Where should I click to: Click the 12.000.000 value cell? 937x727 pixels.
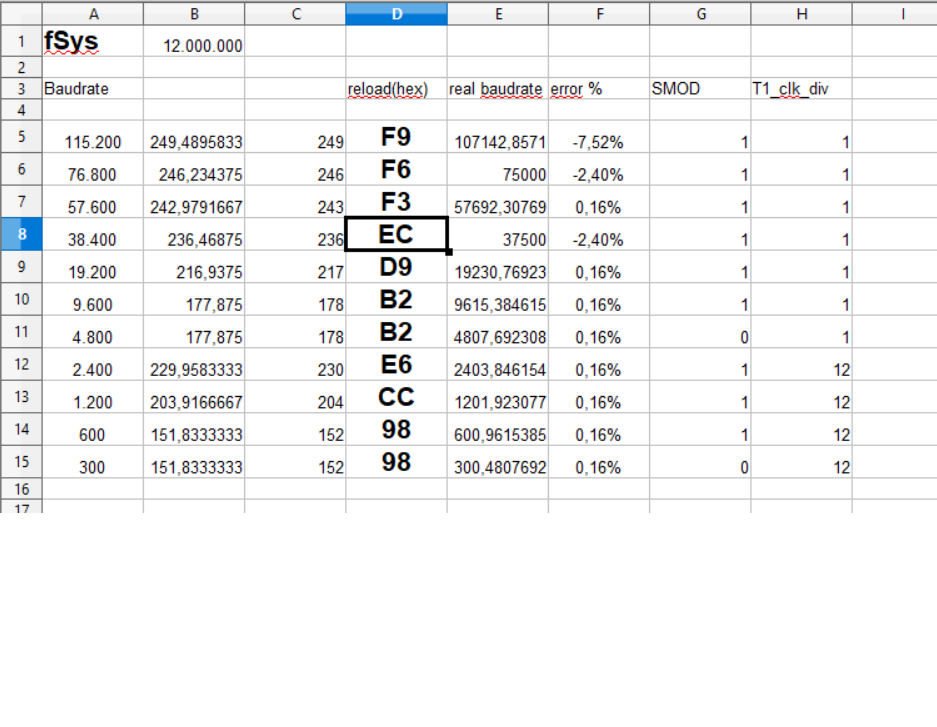pyautogui.click(x=194, y=42)
